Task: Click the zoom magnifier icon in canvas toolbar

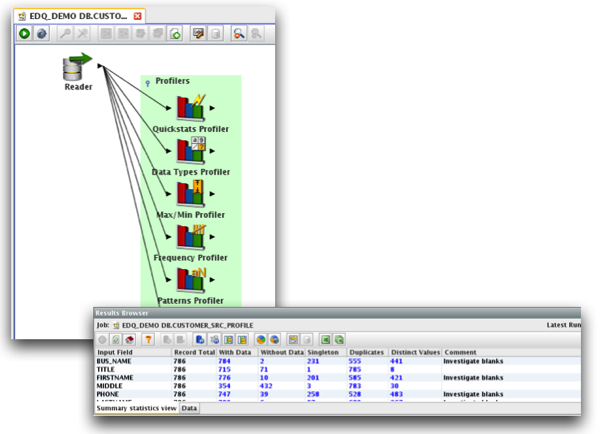Action: pos(238,34)
